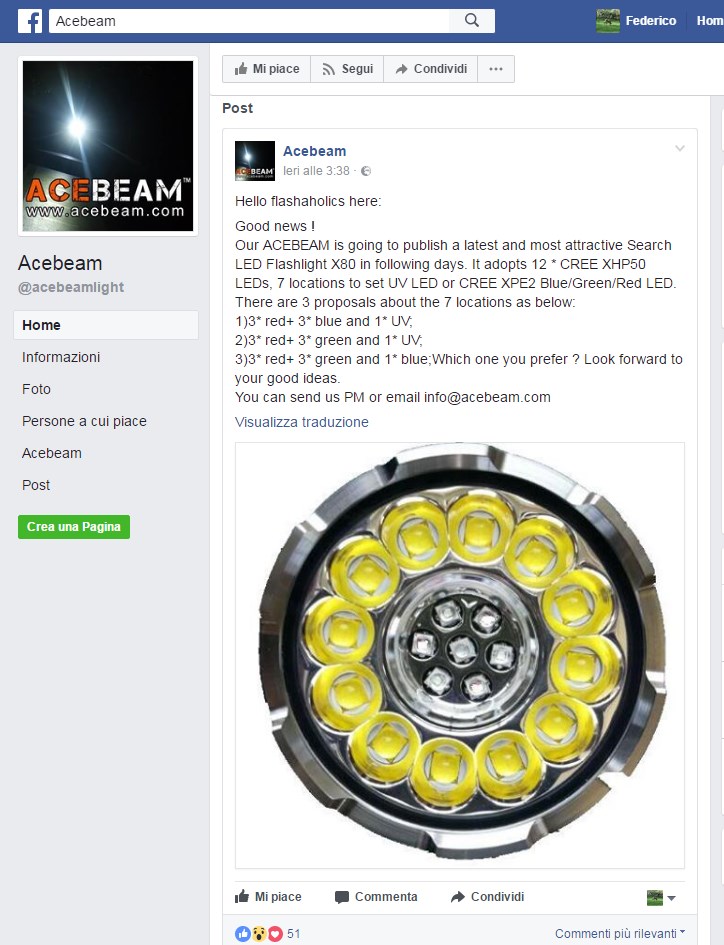Expand the post options chevron
This screenshot has width=724, height=945.
[x=679, y=148]
